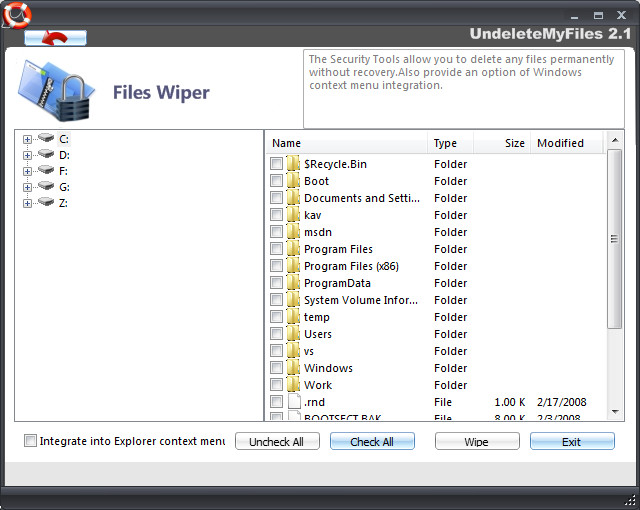640x510 pixels.
Task: Click the file list scrollbar thumb
Action: coord(614,239)
